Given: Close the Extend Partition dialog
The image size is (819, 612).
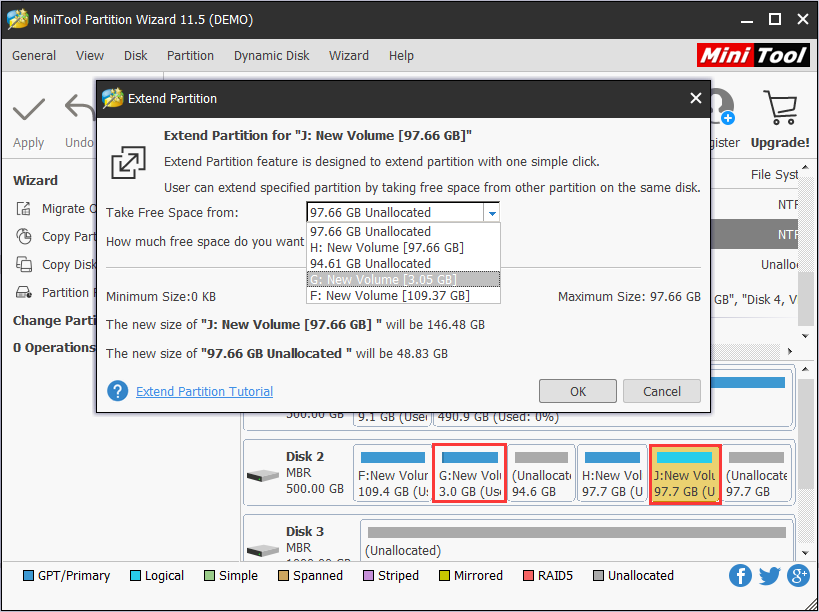Looking at the screenshot, I should 695,98.
